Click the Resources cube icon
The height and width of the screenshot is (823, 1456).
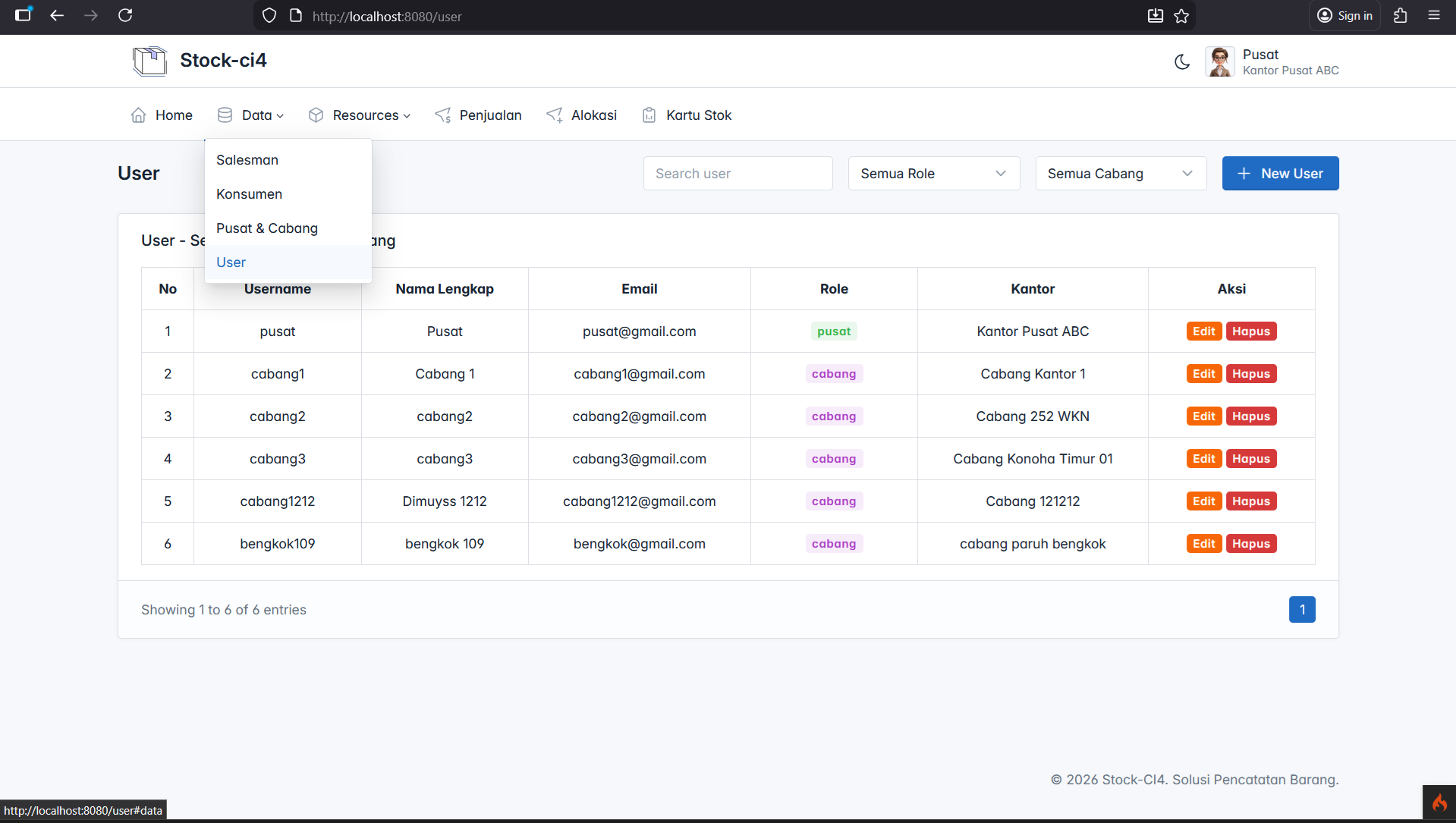316,115
